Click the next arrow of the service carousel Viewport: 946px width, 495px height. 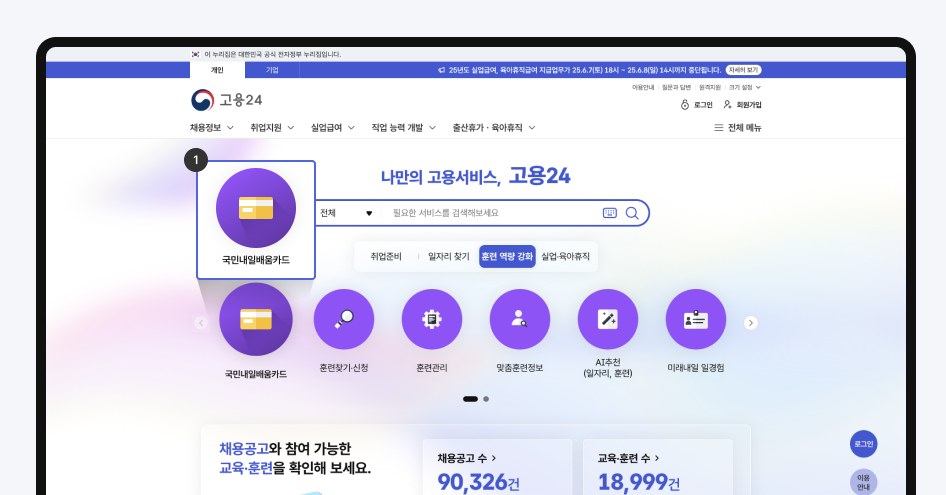point(751,323)
